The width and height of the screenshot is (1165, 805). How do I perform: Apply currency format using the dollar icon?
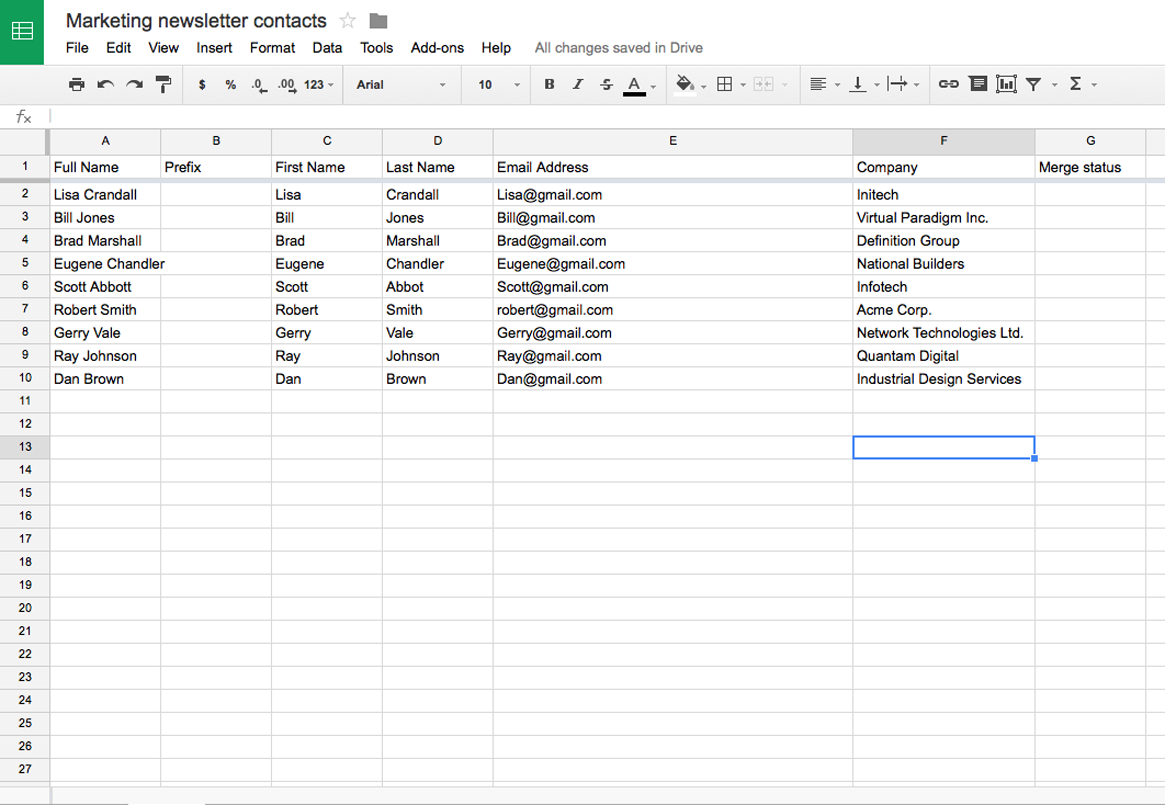[x=202, y=84]
